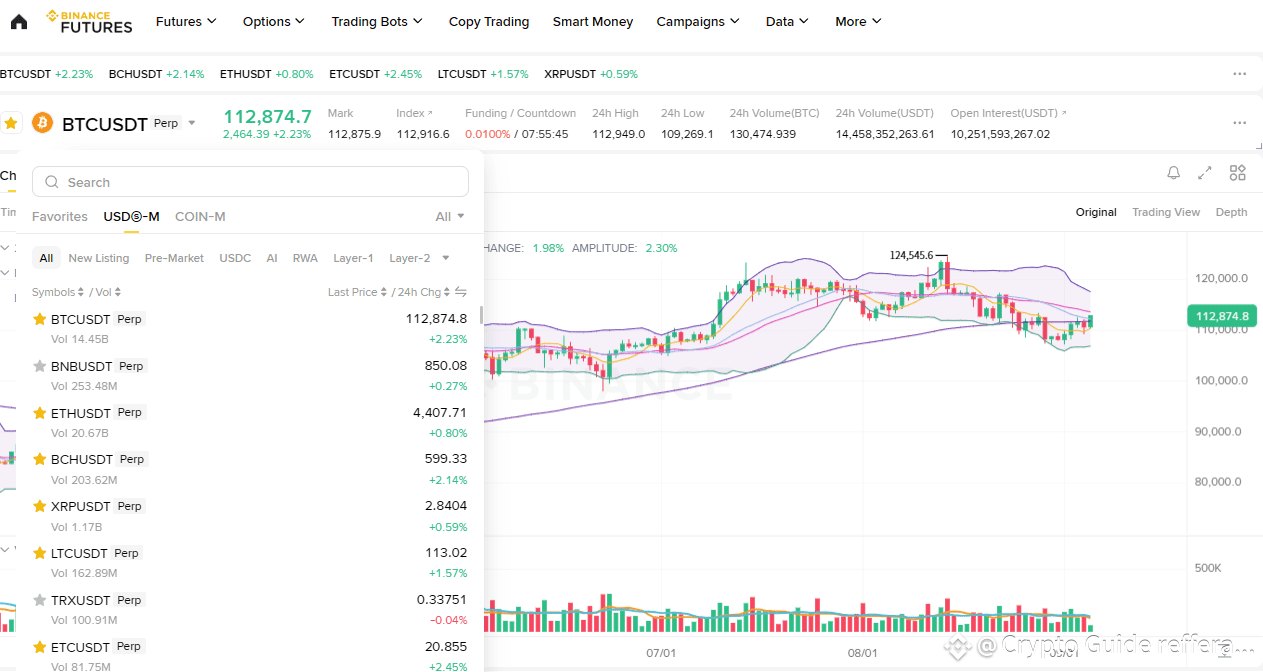1263x672 pixels.
Task: Expand the All filter dropdown
Action: 450,216
